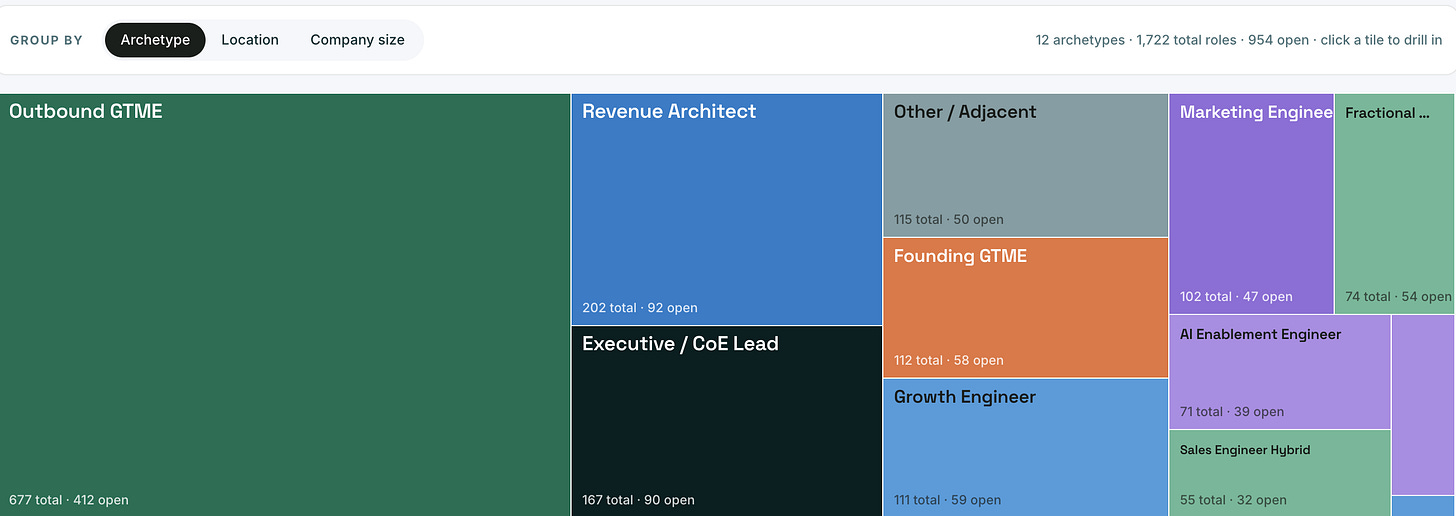This screenshot has width=1456, height=516.
Task: Switch grouping to Location
Action: (x=250, y=40)
